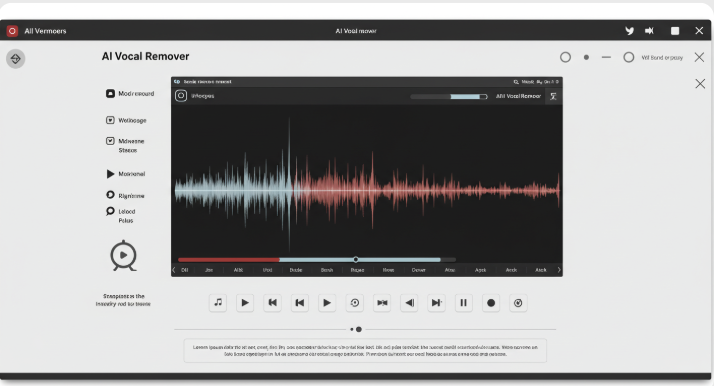Click the round navigation icon left of AI Vocal Remover
This screenshot has width=714, height=386.
pyautogui.click(x=15, y=59)
